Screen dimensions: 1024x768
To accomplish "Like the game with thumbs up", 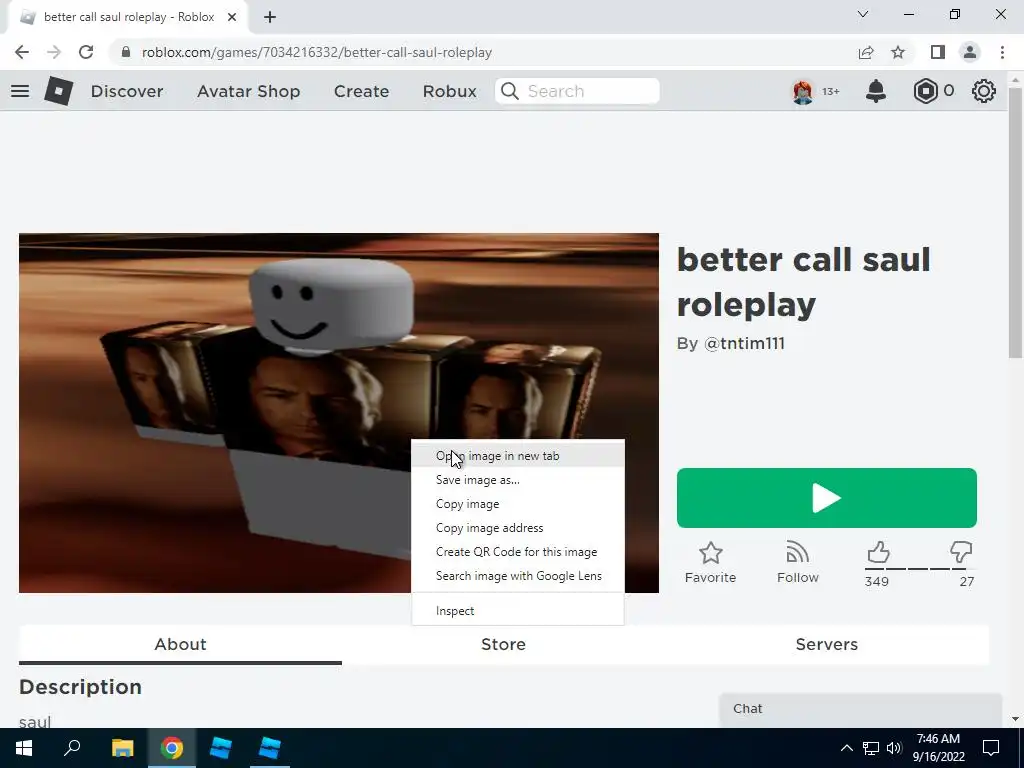I will point(878,552).
